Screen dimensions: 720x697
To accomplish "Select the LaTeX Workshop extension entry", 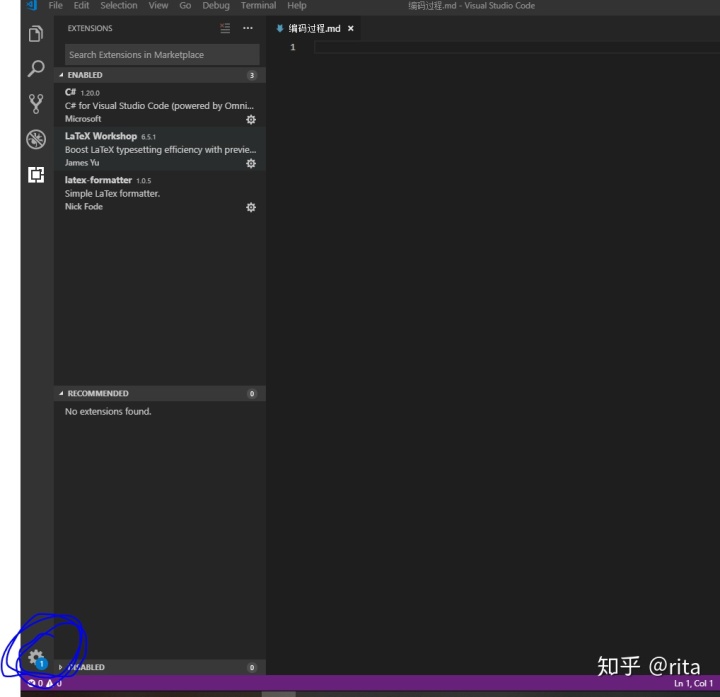I will [x=160, y=149].
